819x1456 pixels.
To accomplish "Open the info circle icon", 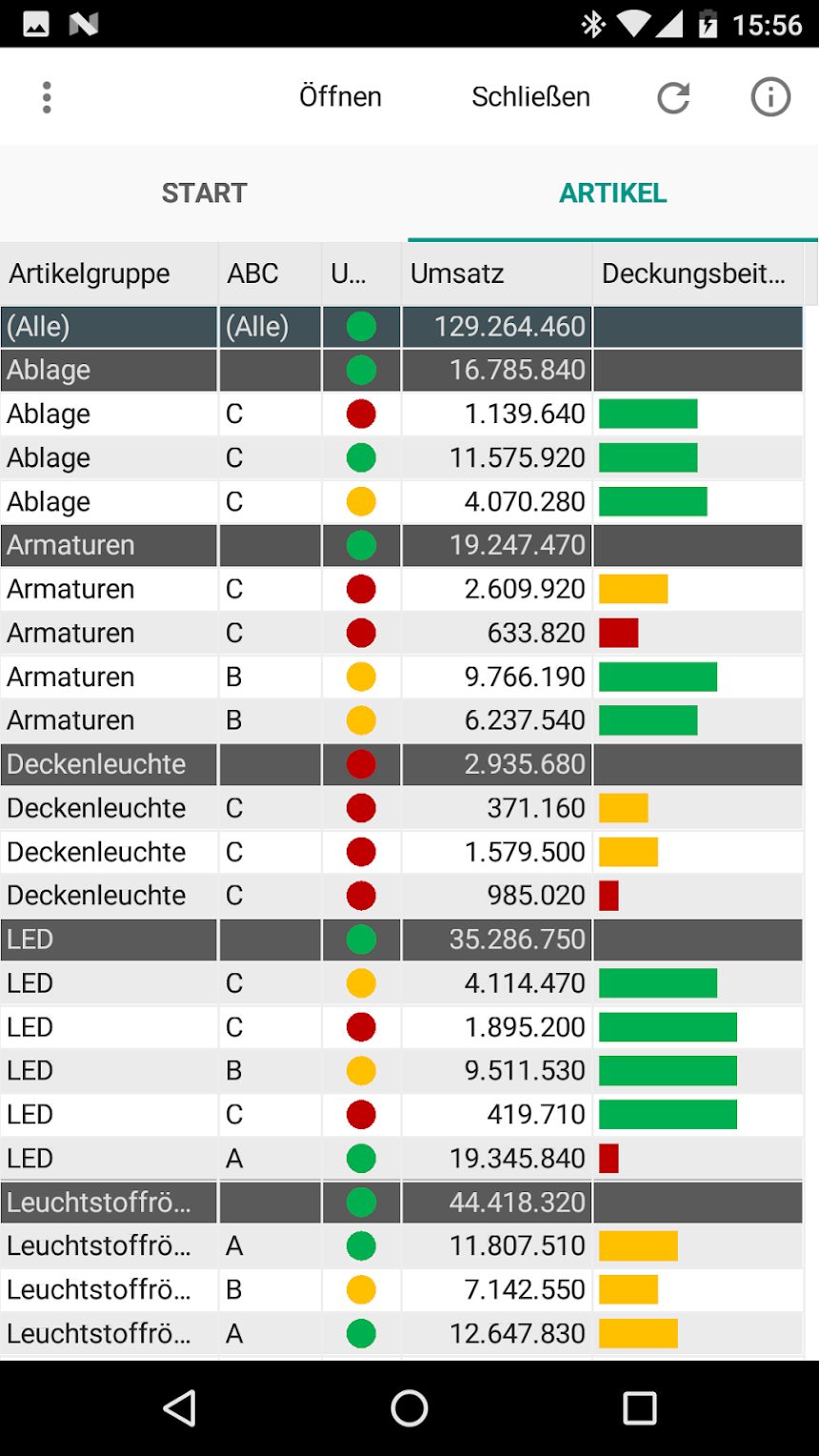I will [x=770, y=97].
